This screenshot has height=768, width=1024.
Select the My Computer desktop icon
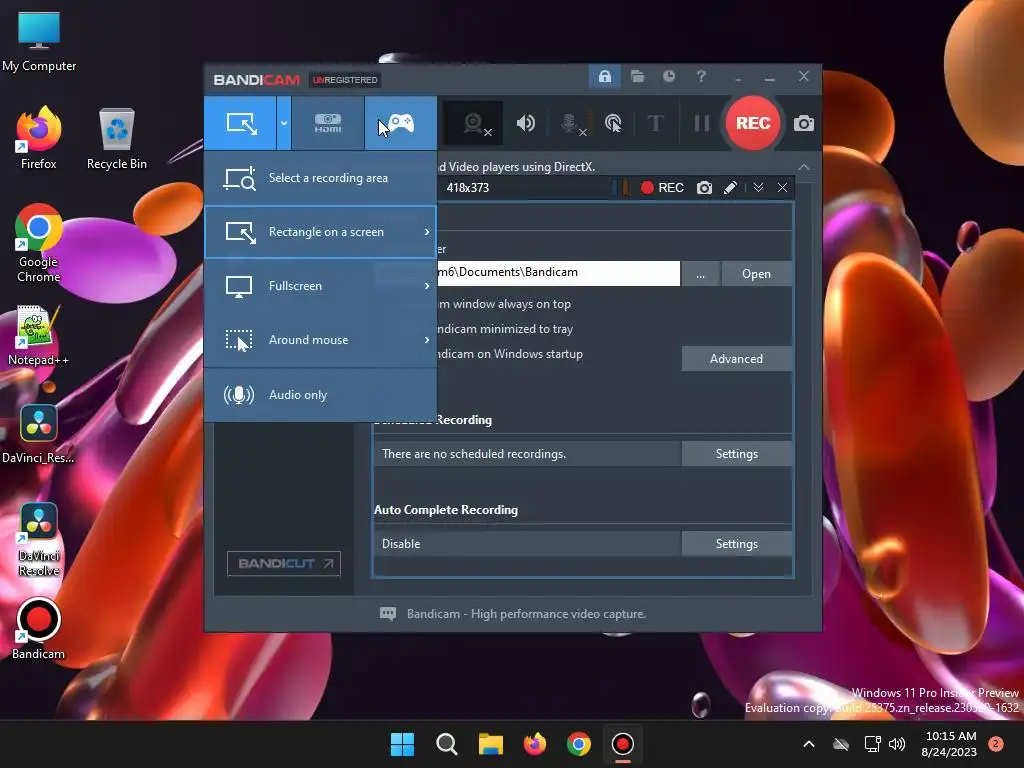pos(39,42)
